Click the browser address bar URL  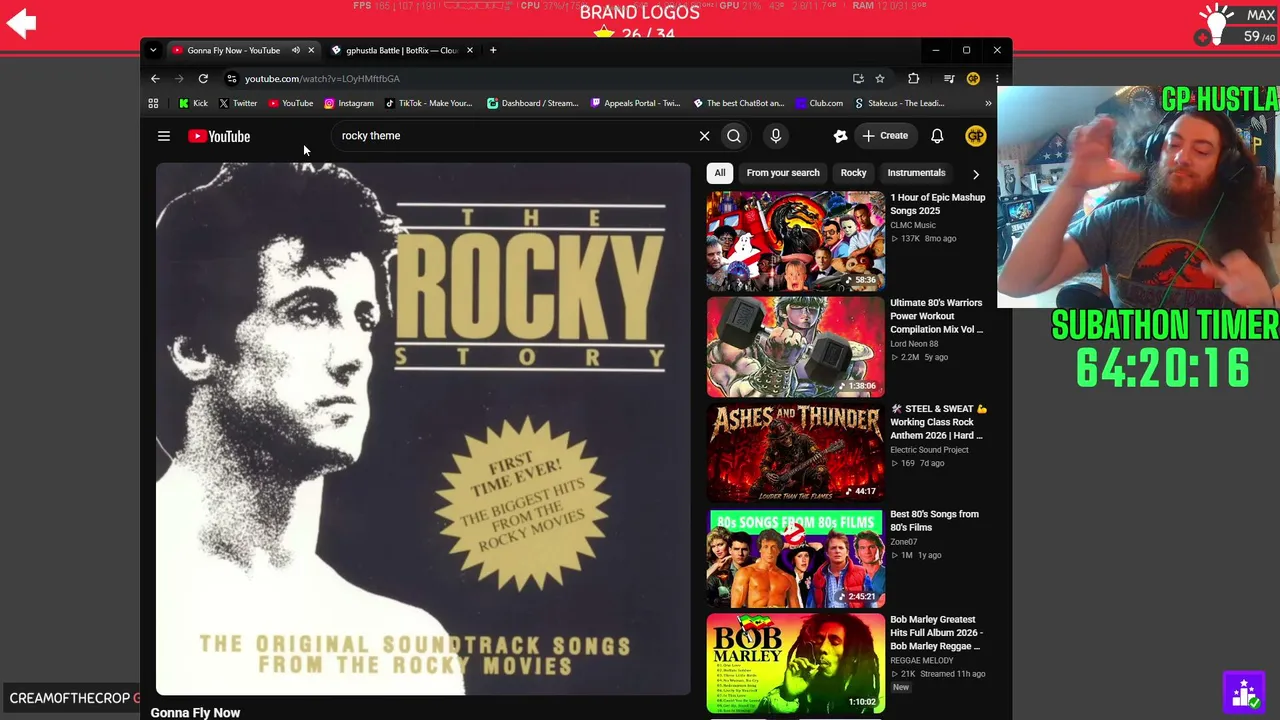(x=322, y=79)
